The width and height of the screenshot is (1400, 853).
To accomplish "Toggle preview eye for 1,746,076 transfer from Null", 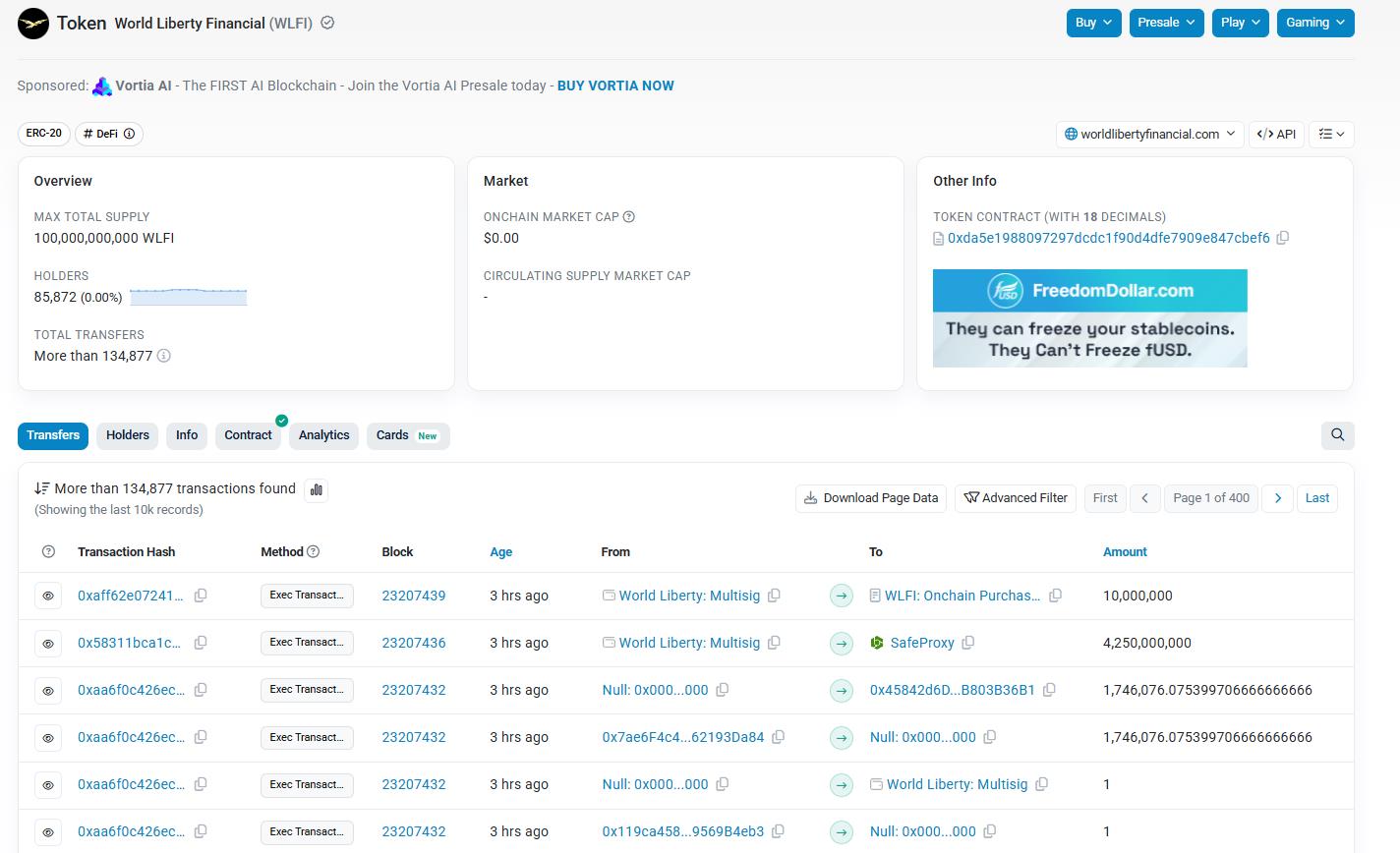I will point(48,690).
